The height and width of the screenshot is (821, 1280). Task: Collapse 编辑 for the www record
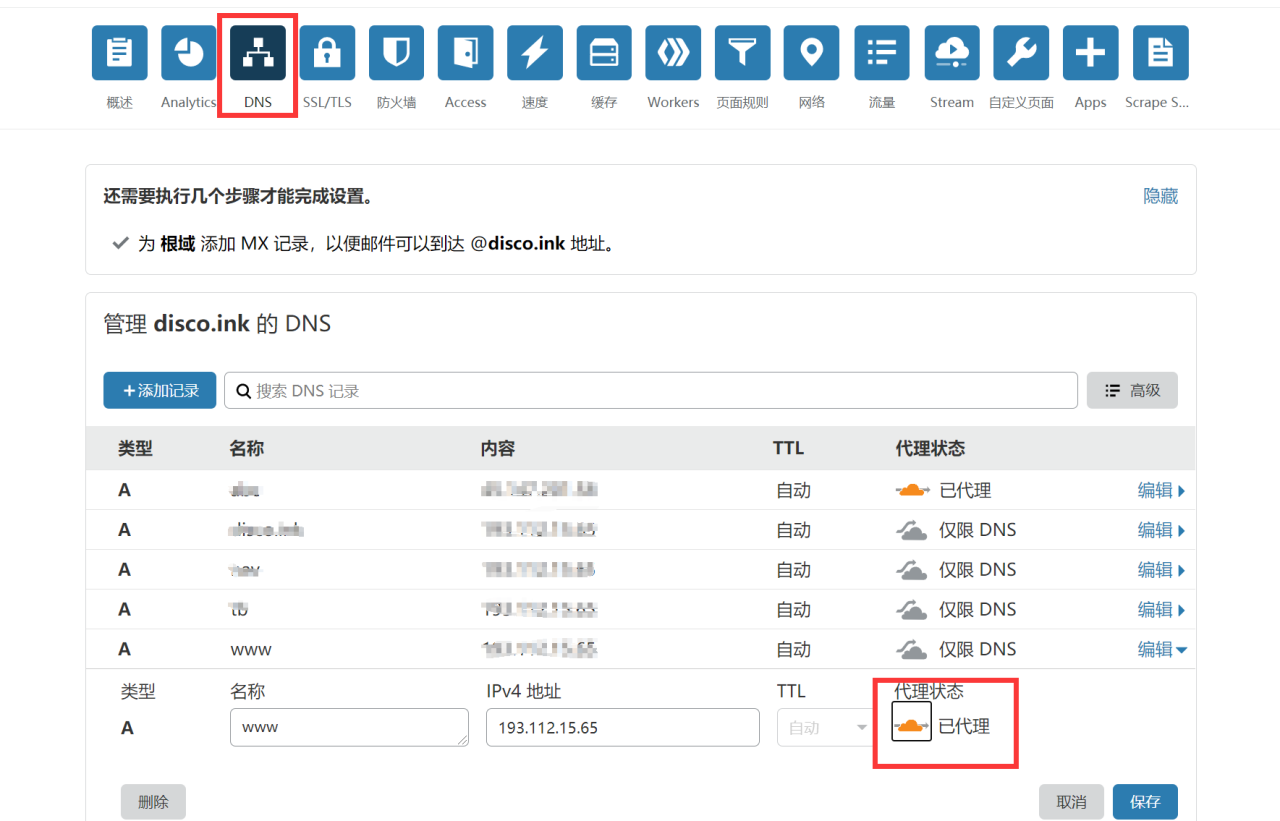coord(1162,649)
